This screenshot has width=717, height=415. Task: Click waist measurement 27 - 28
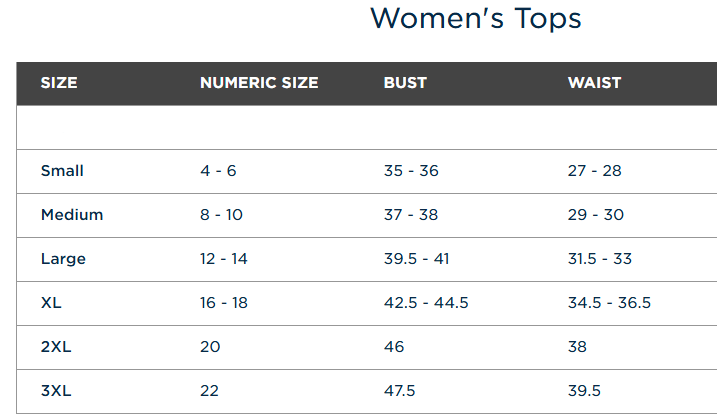click(x=594, y=171)
